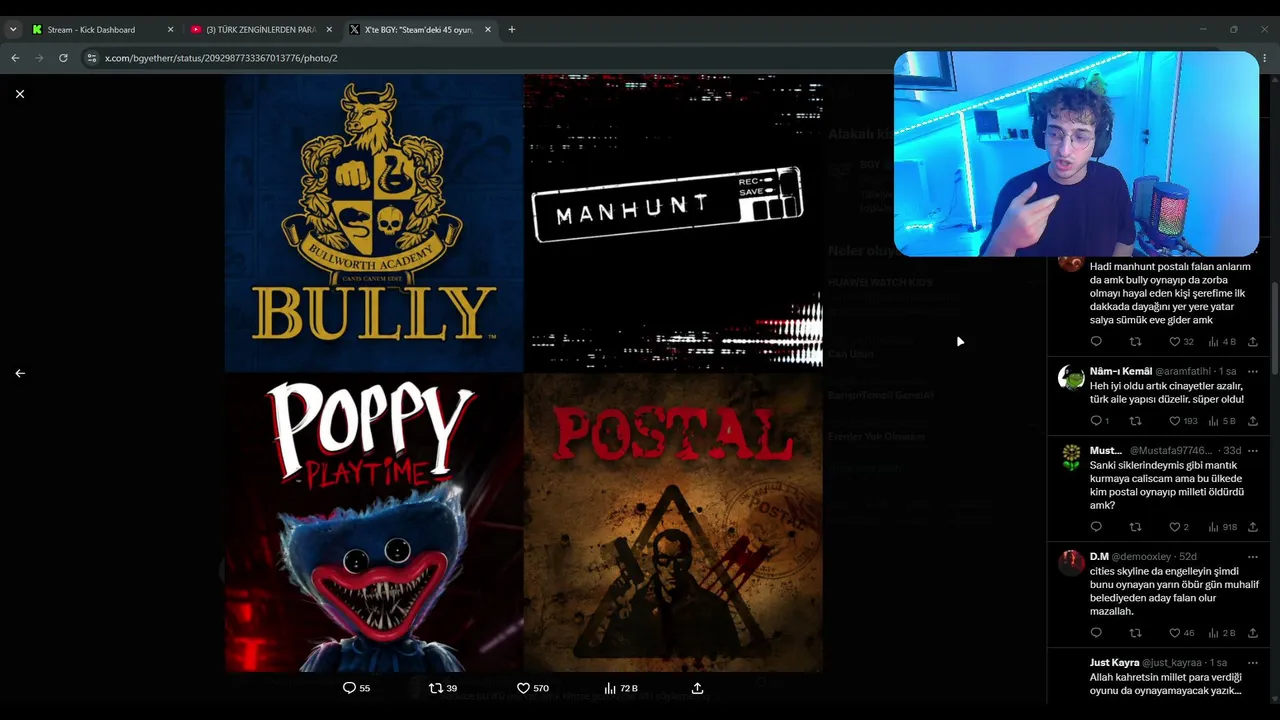
Task: Open Nâm-ı Kemâl's avatar
Action: (1071, 377)
